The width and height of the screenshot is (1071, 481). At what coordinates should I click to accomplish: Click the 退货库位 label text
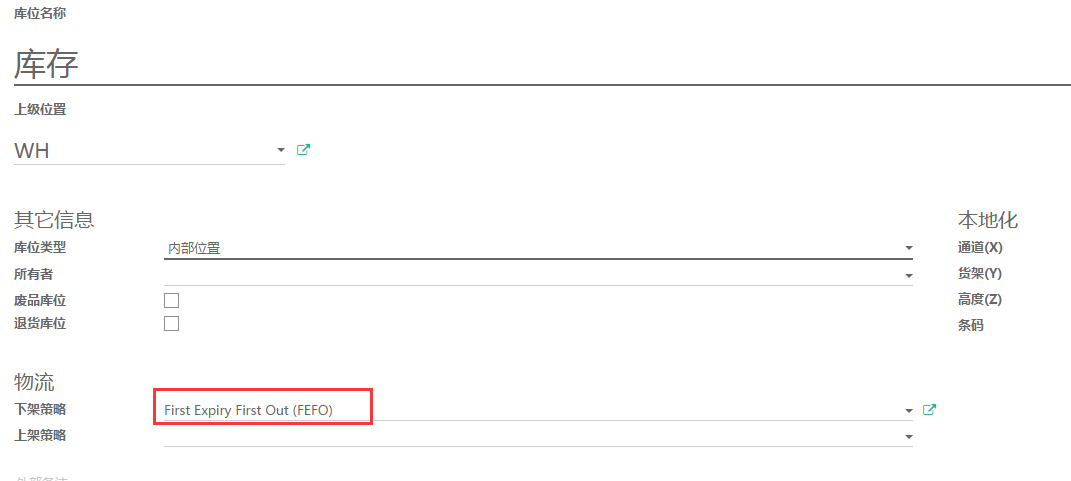click(40, 324)
